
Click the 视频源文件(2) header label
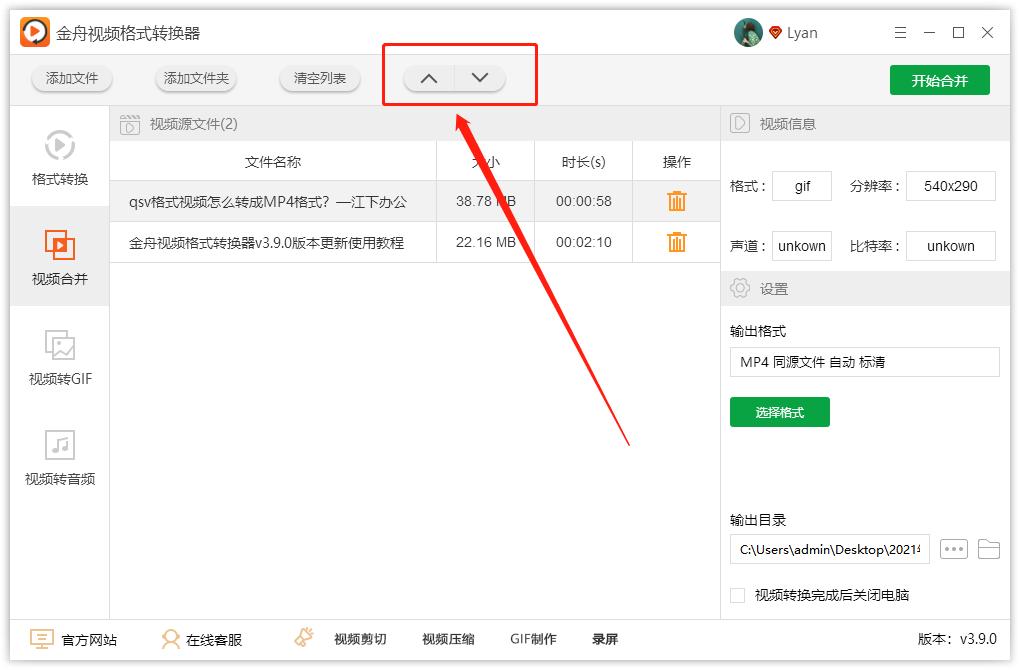(193, 124)
